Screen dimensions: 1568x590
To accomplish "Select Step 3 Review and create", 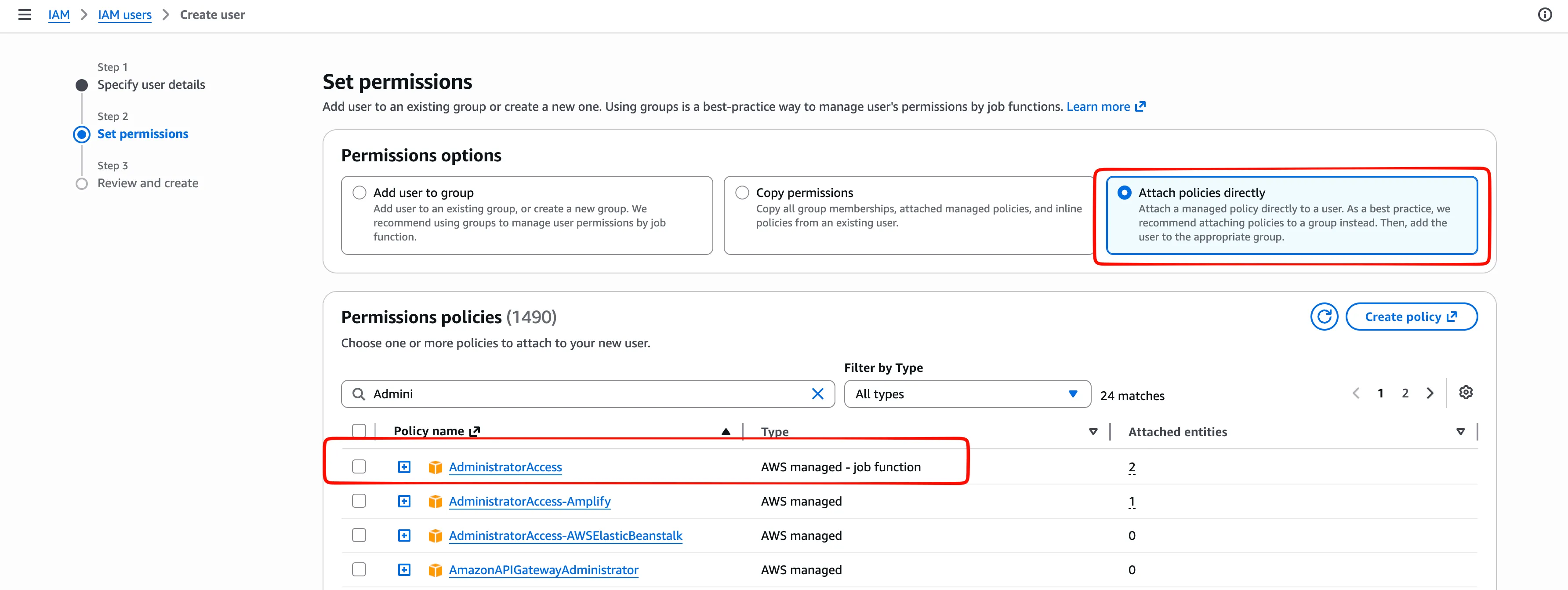I will [x=148, y=183].
